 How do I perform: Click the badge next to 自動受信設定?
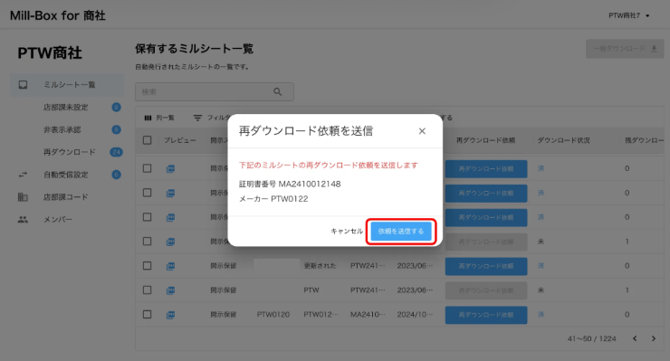point(116,174)
